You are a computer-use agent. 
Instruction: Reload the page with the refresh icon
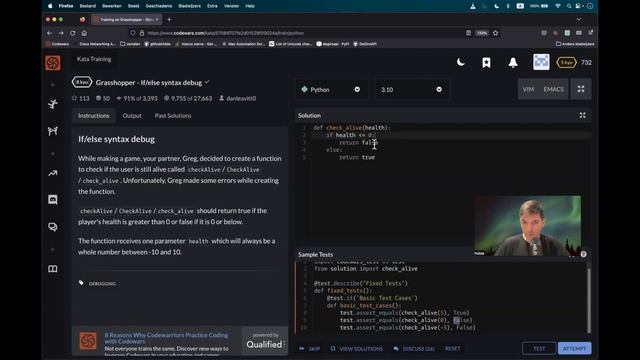pyautogui.click(x=72, y=33)
